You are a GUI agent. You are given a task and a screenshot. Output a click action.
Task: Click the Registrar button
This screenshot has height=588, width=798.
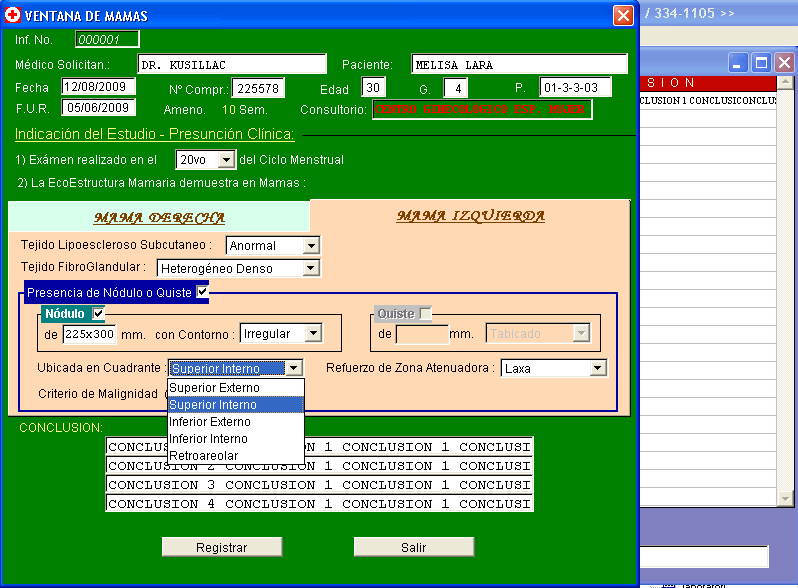tap(222, 548)
